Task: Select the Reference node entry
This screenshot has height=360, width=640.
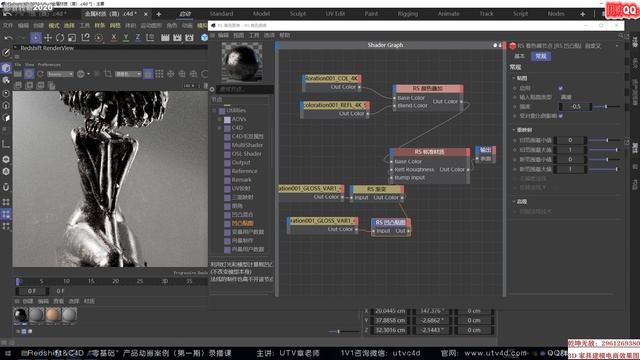Action: 244,171
